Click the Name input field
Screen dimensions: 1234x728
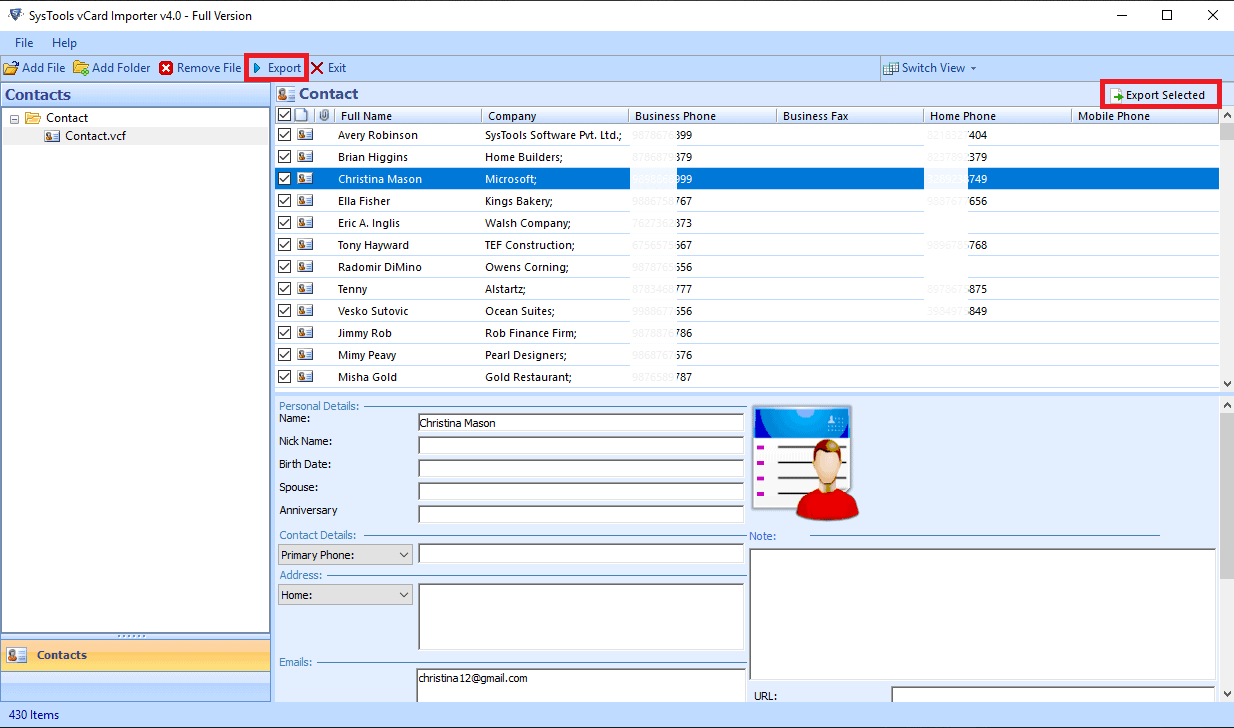click(x=581, y=423)
